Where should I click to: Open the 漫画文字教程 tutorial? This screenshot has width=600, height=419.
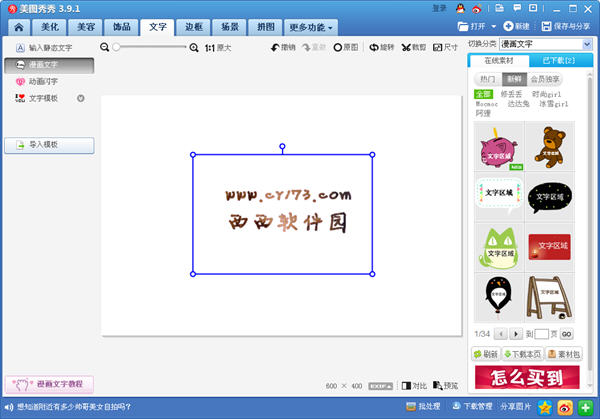coord(49,384)
